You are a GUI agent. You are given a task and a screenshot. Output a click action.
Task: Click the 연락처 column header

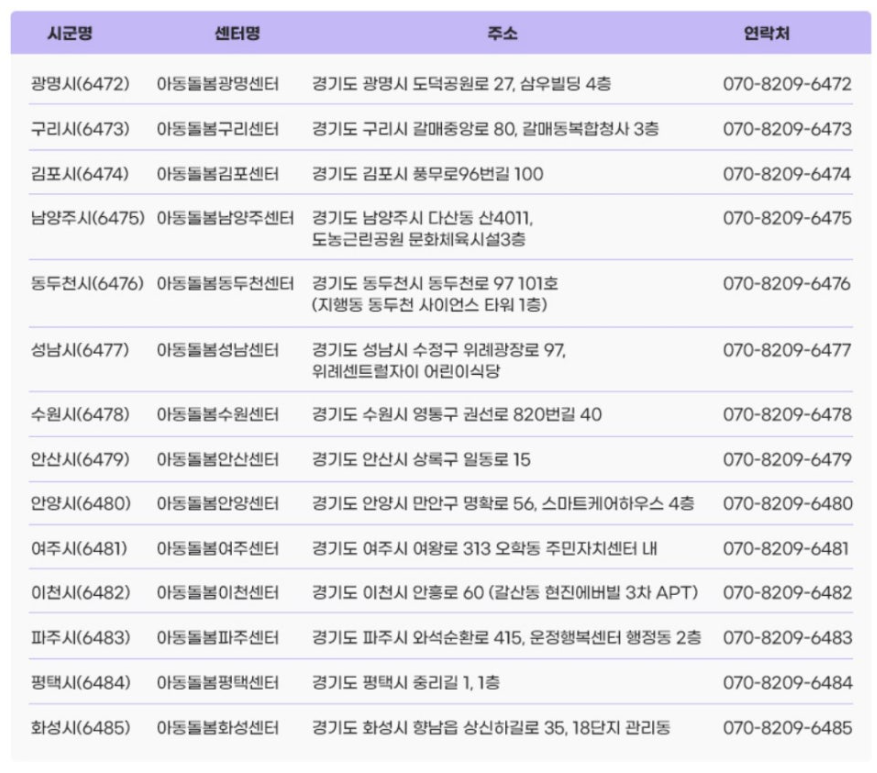pos(767,34)
